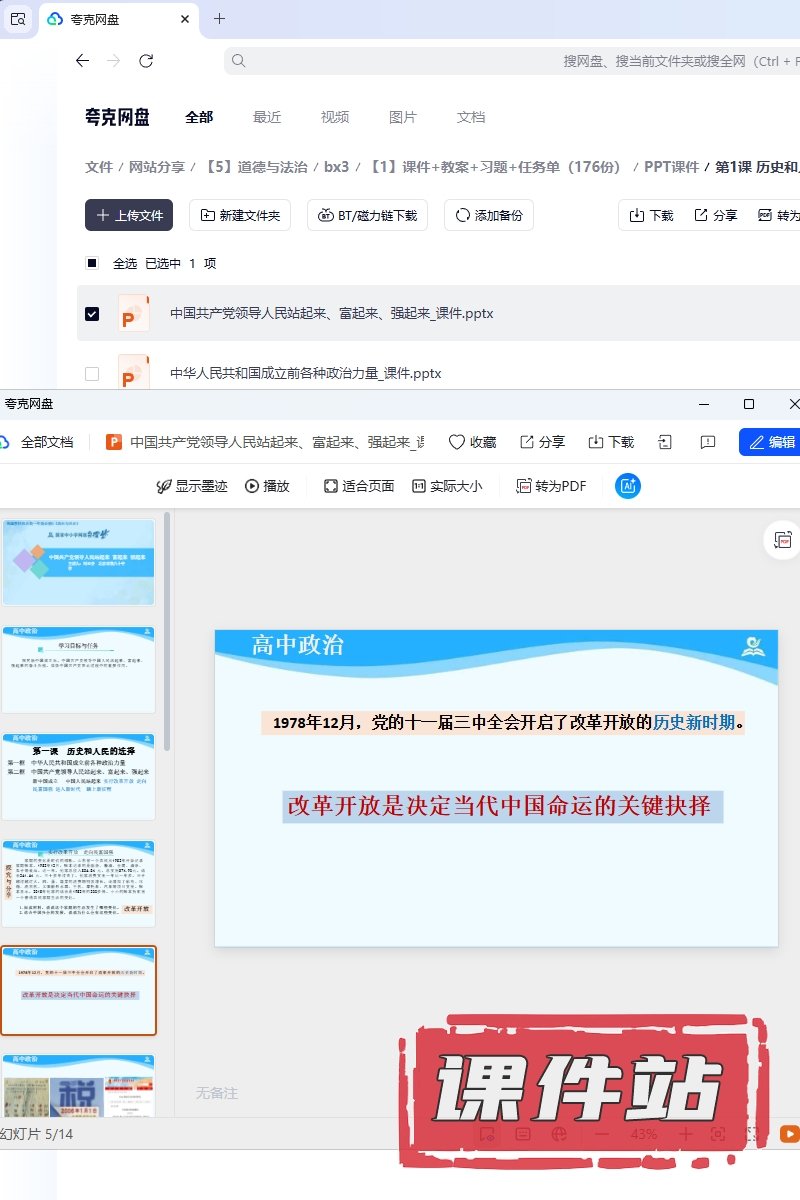Refresh the page with the reload icon
Viewport: 800px width, 1200px height.
[146, 61]
